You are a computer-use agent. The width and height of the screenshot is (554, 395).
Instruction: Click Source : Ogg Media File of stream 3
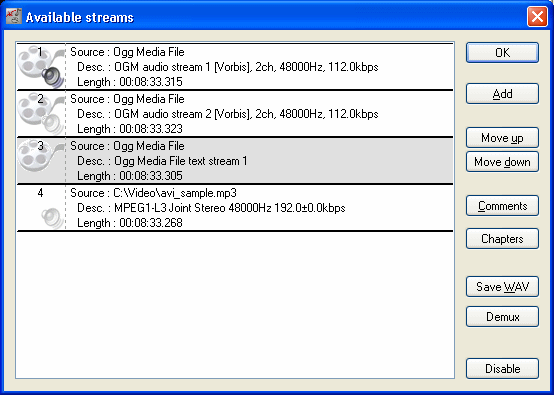[x=127, y=146]
